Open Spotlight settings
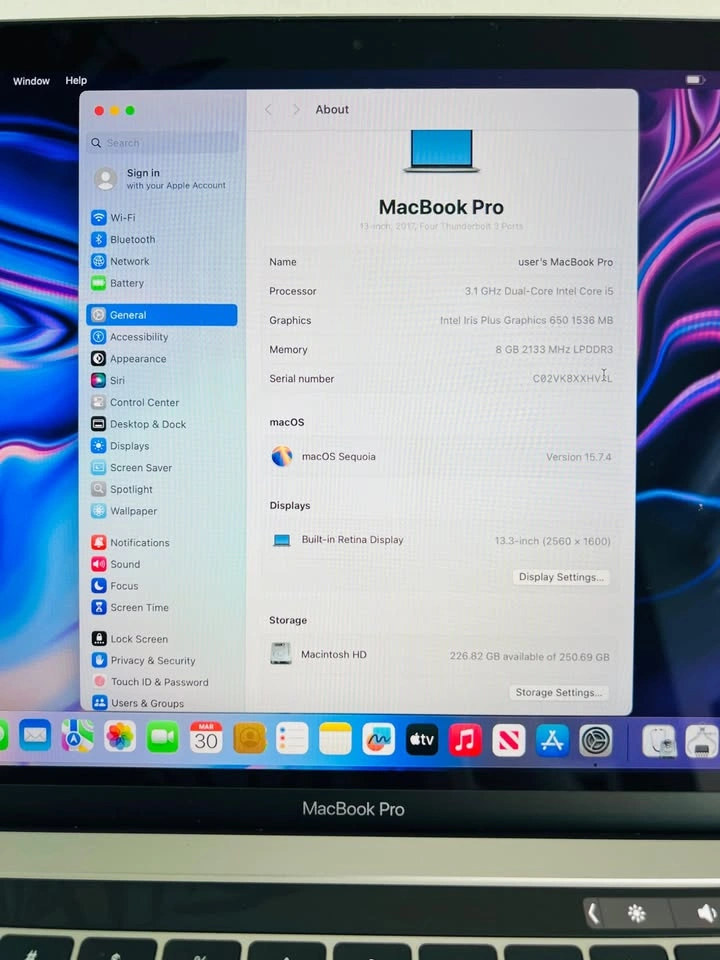Screen dimensions: 720x960 pyautogui.click(x=122, y=489)
